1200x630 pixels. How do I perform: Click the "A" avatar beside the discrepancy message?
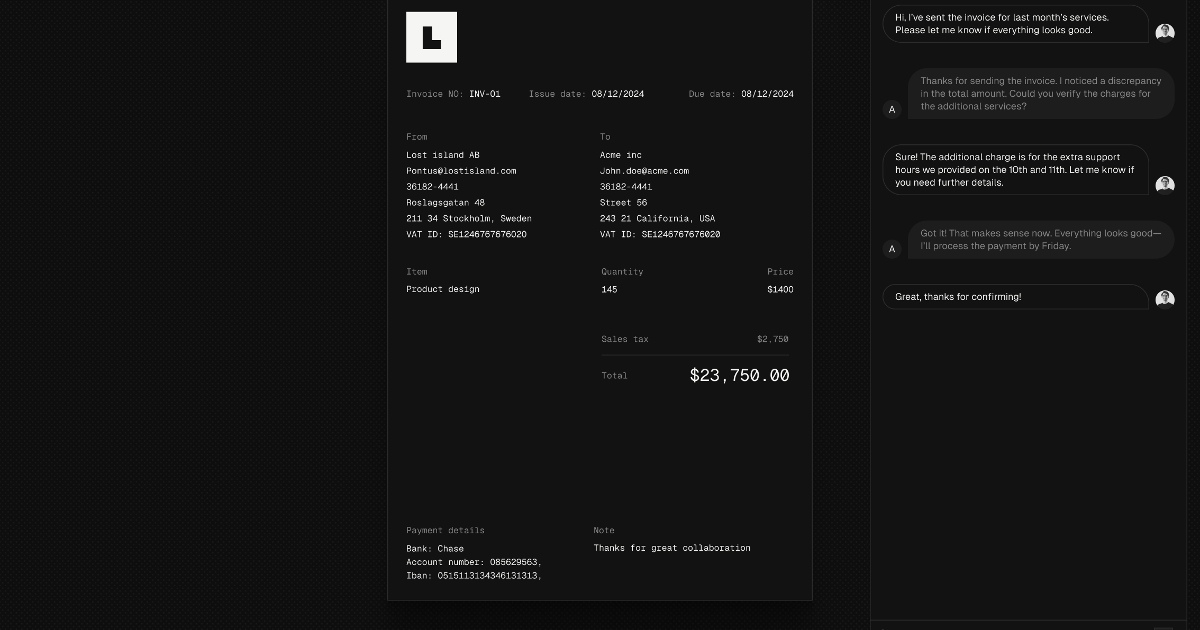click(892, 109)
